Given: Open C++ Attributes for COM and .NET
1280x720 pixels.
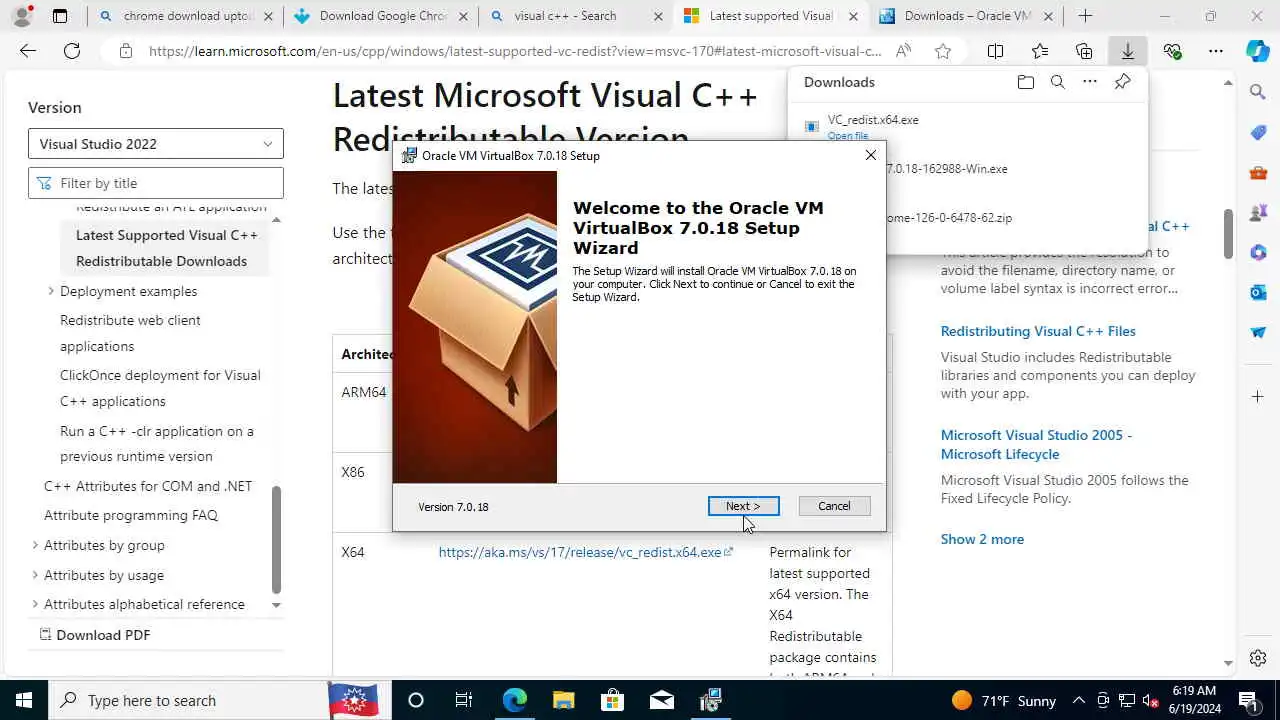Looking at the screenshot, I should point(148,486).
